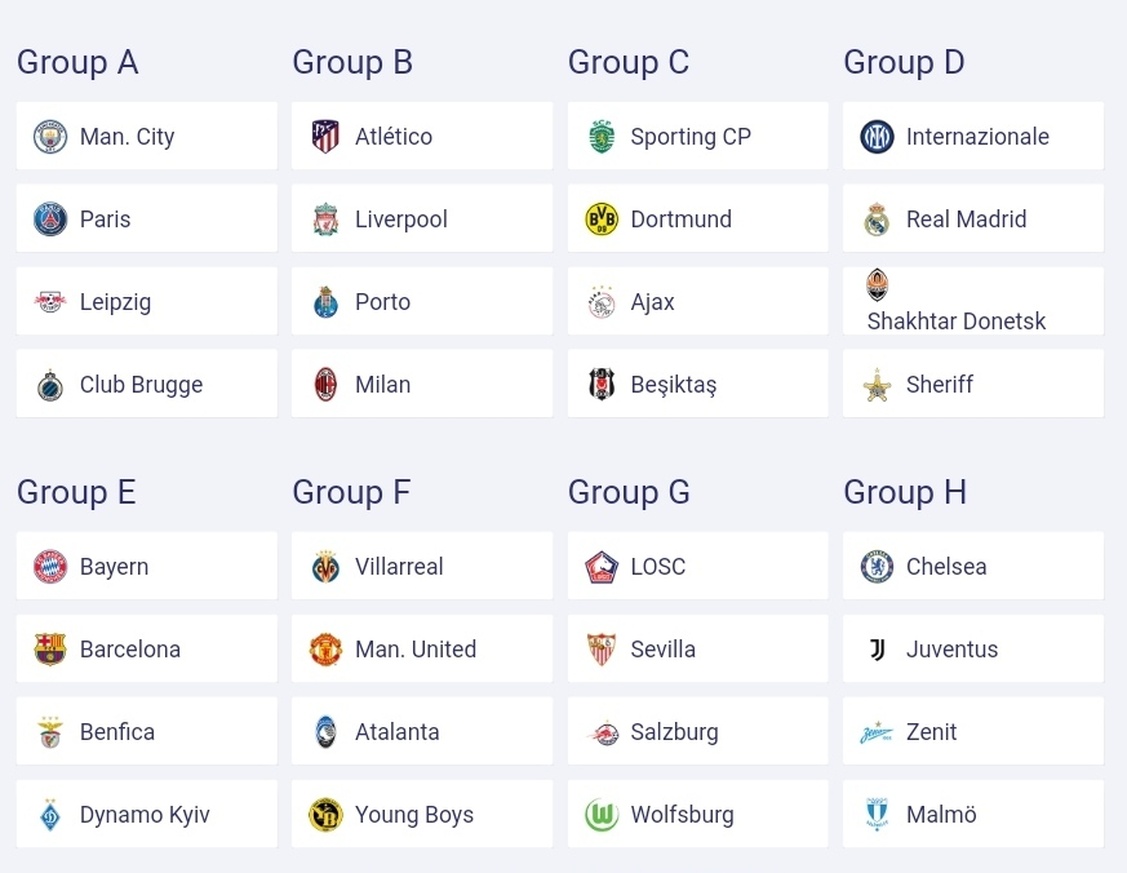
Task: Click the Barcelona club crest
Action: pos(50,649)
